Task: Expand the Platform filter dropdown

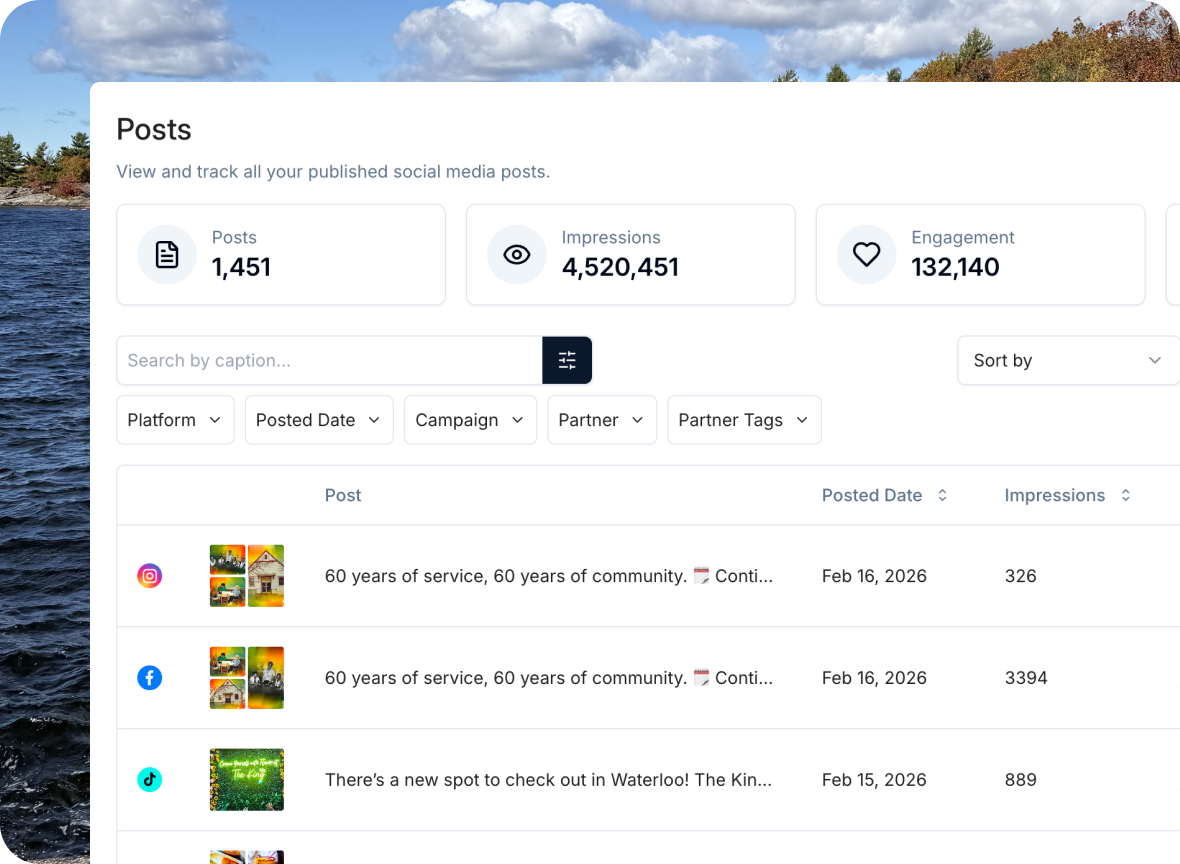Action: click(175, 420)
